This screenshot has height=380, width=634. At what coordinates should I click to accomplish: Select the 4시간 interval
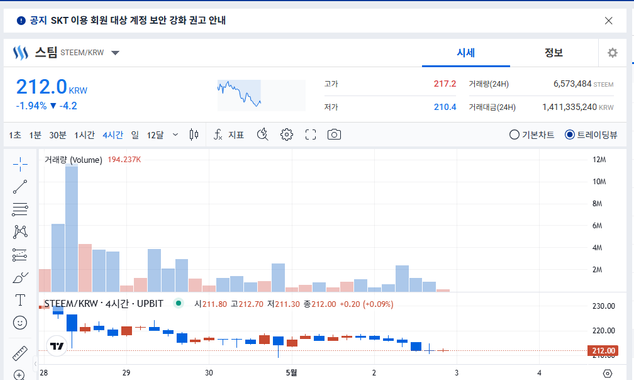(112, 135)
